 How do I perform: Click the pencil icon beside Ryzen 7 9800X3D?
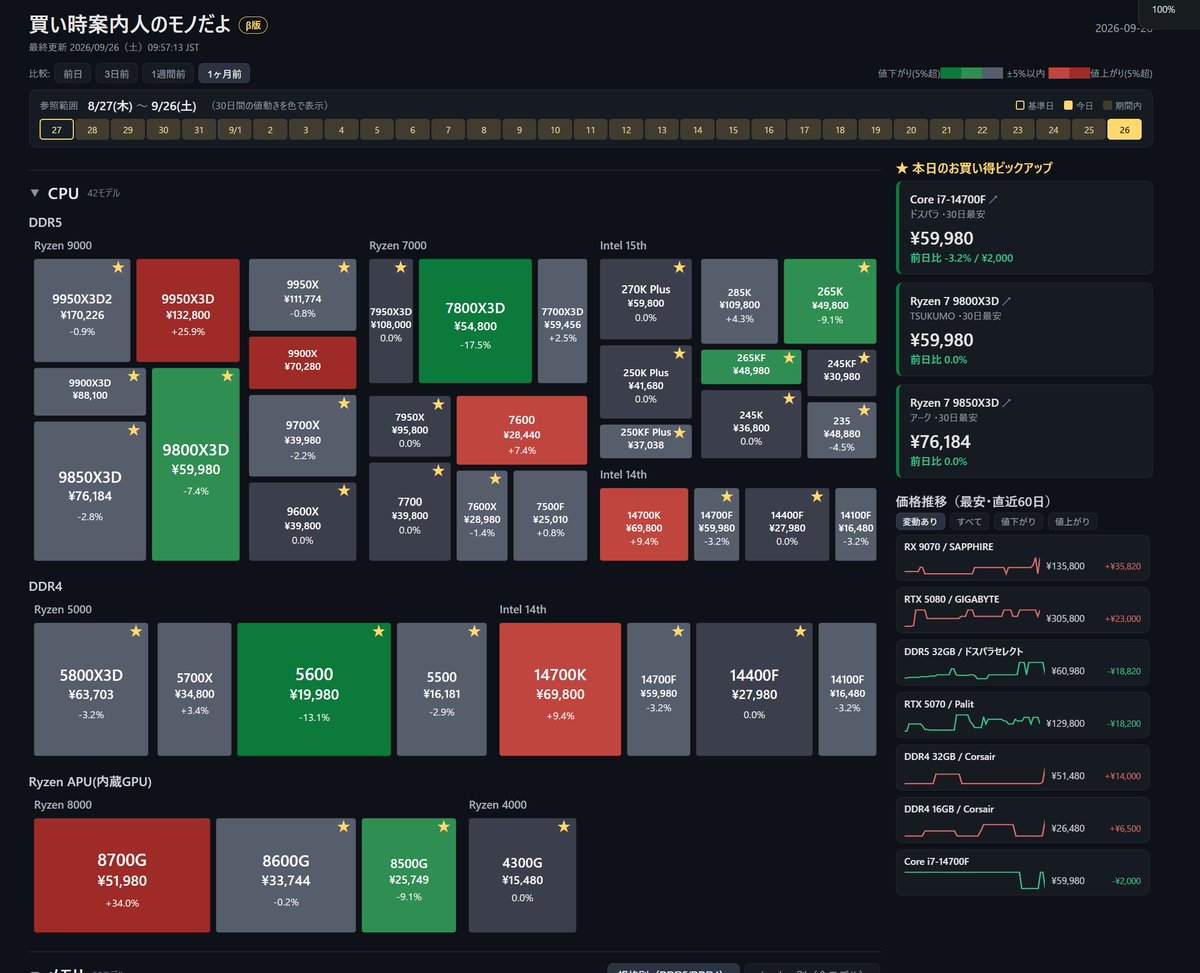[1007, 301]
